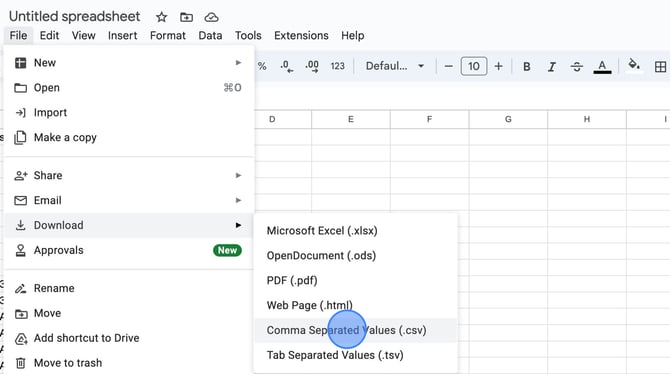Toggle italic formatting
Image resolution: width=670 pixels, height=374 pixels.
point(552,66)
